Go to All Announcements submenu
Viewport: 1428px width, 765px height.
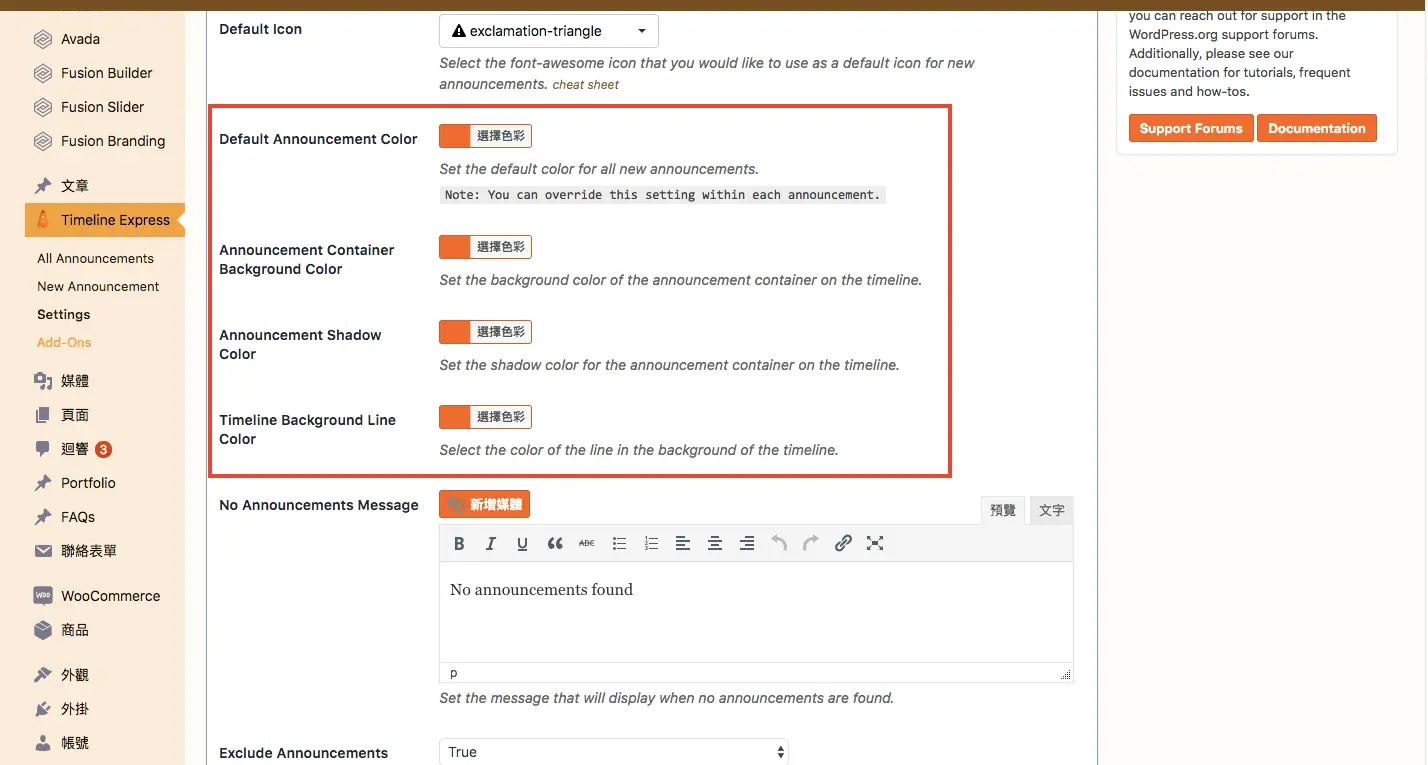click(95, 258)
